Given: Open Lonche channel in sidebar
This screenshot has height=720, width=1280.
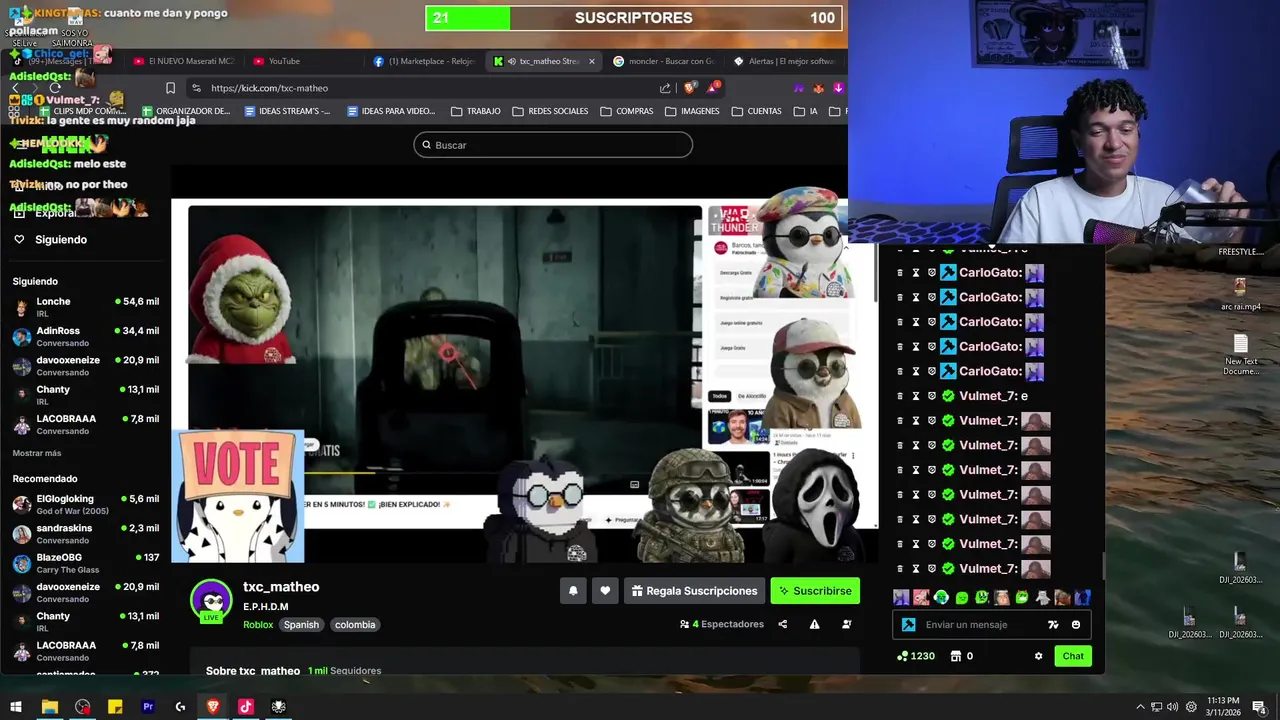Looking at the screenshot, I should tap(85, 307).
